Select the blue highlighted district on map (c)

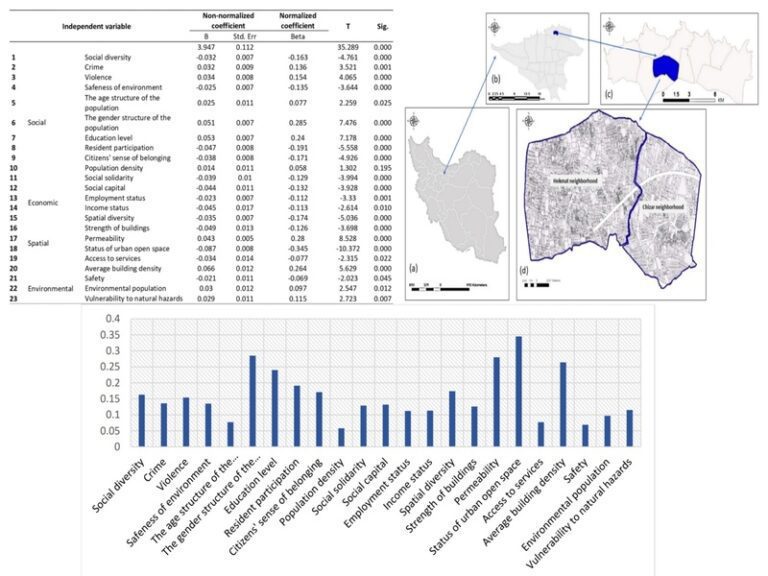(665, 65)
